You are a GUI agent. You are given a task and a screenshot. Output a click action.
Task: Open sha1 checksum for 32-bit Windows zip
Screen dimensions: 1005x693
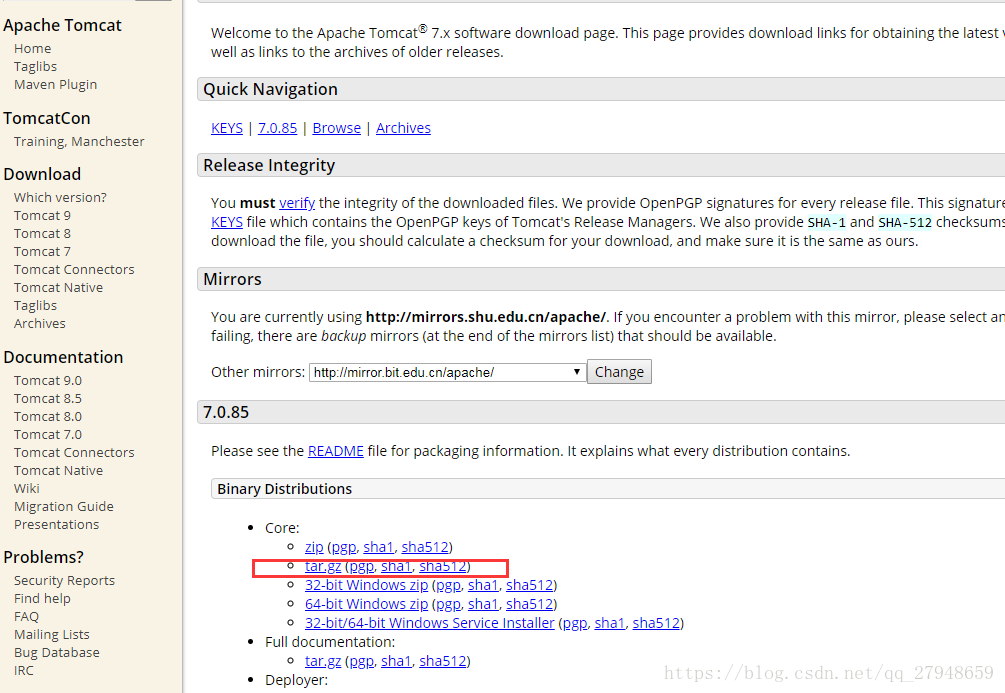483,585
